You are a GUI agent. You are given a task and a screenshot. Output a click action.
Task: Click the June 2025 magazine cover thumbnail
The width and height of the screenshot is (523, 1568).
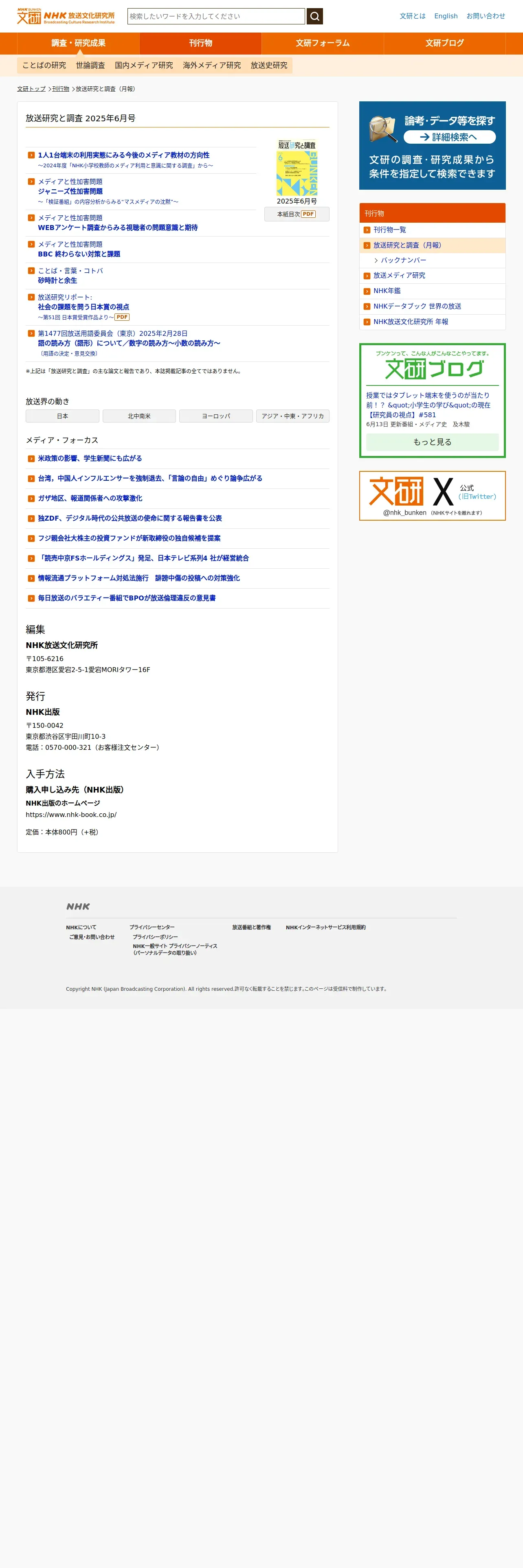[x=297, y=167]
